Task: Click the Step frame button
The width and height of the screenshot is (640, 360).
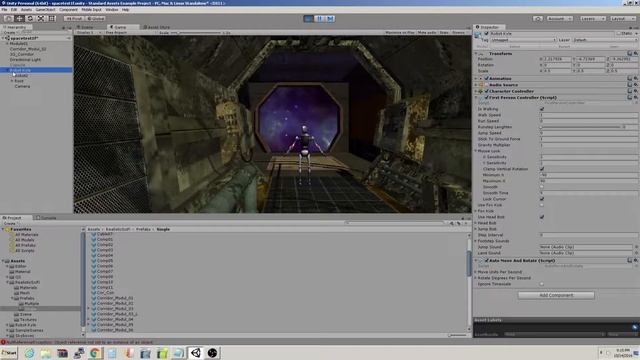Action: coord(331,18)
